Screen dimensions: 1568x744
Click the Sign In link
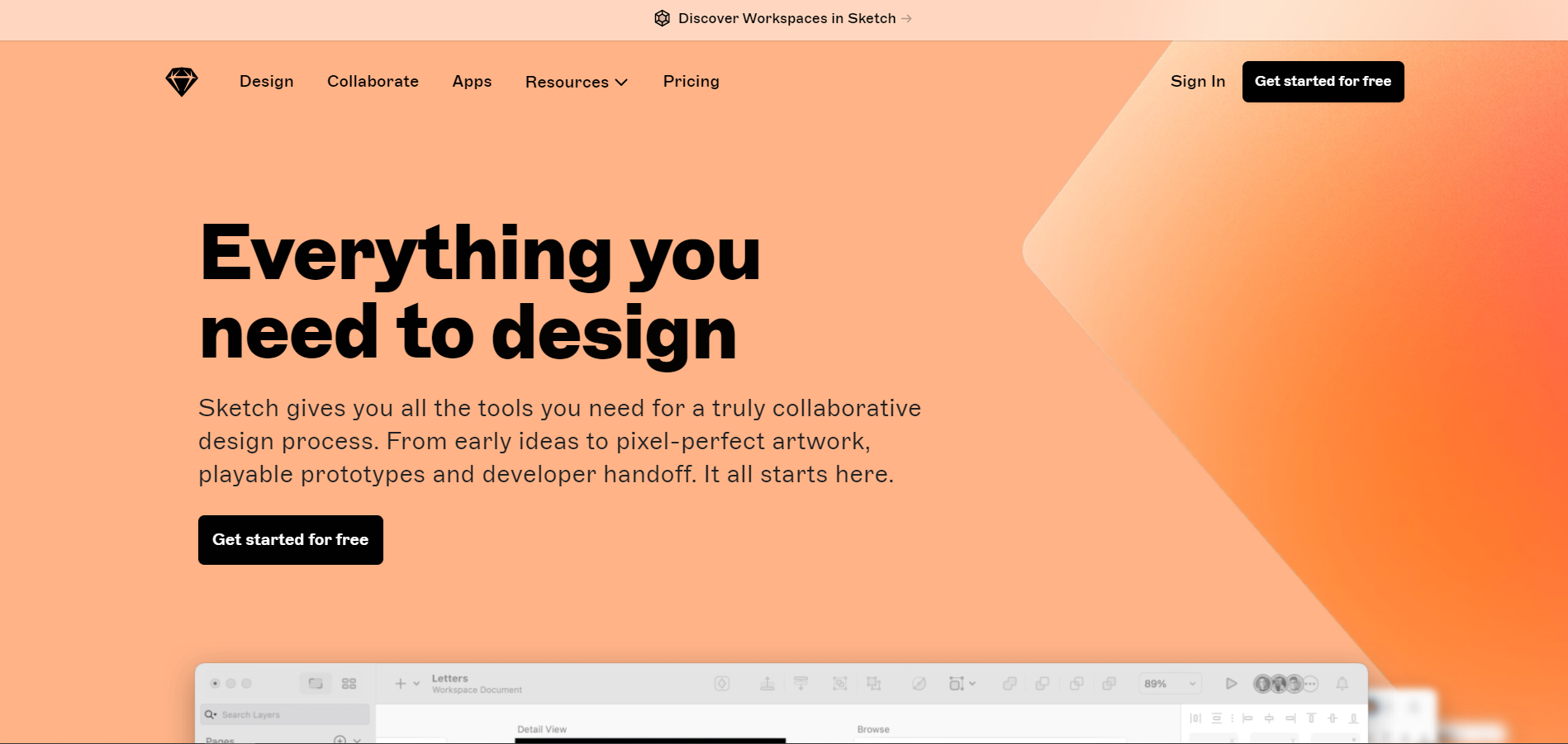[1197, 82]
